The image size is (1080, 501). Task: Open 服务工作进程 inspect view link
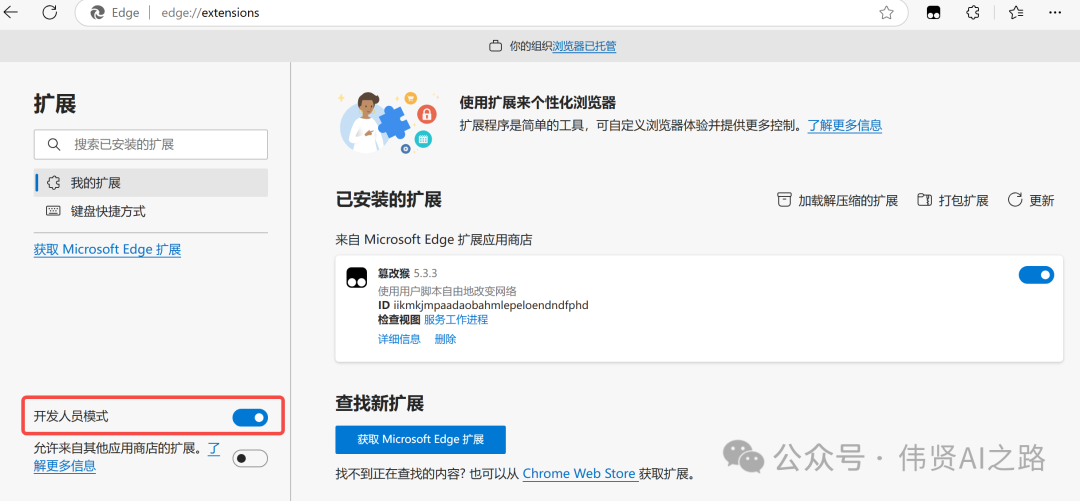pyautogui.click(x=456, y=320)
